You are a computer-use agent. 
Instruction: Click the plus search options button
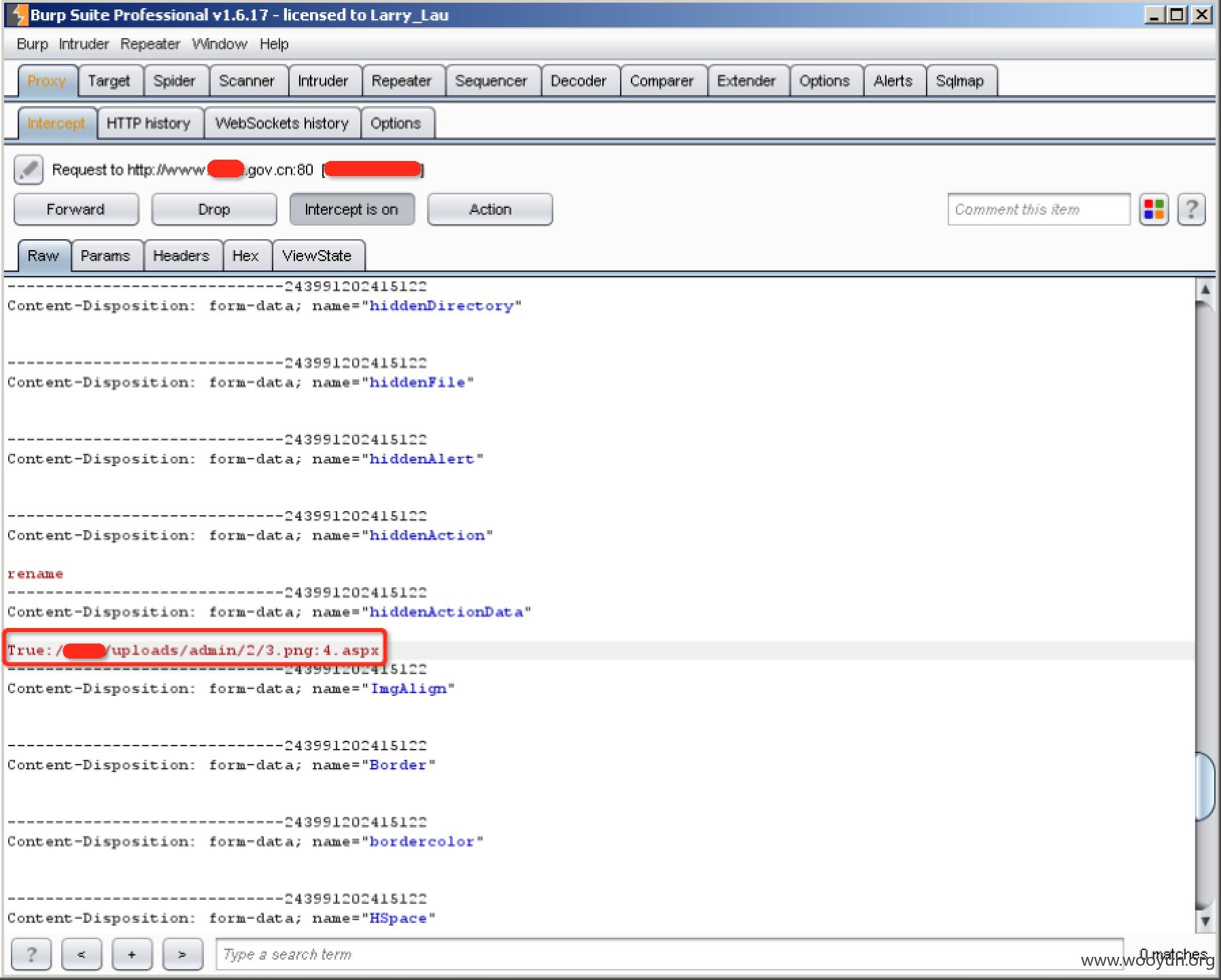click(132, 954)
